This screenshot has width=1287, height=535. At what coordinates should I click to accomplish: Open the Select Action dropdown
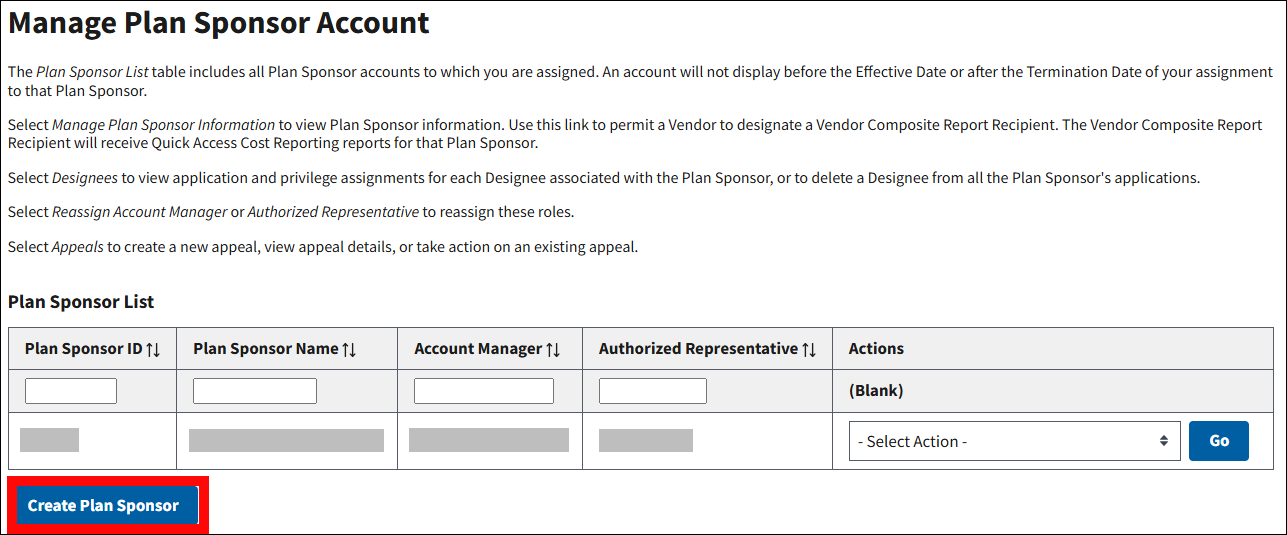(1014, 441)
